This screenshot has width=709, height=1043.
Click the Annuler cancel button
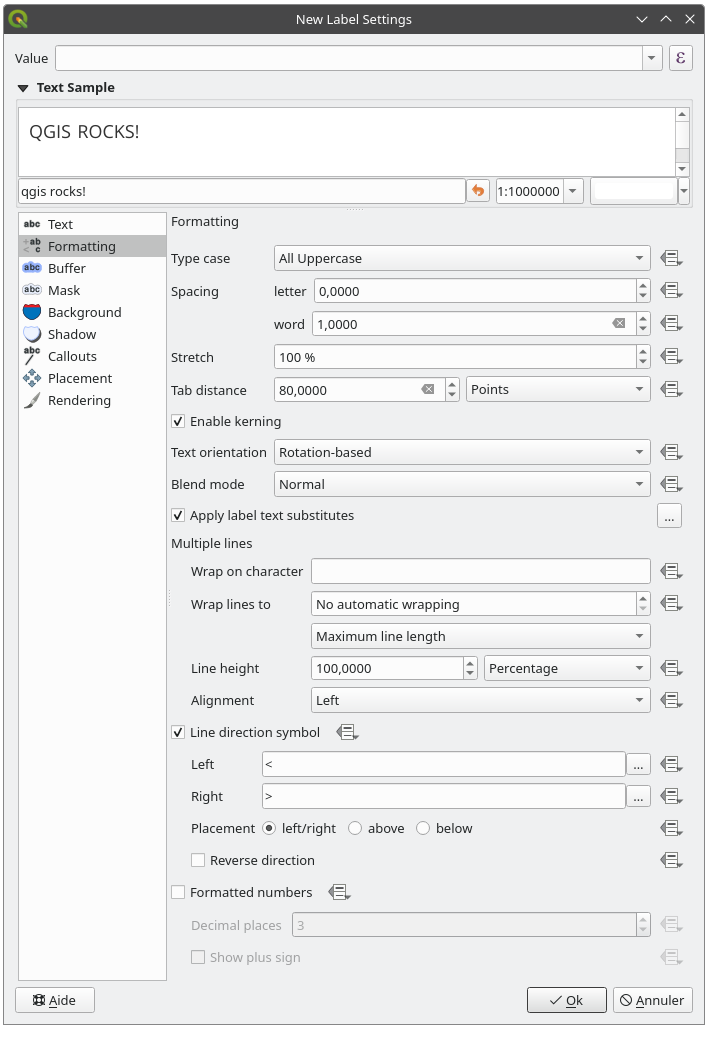pos(652,1000)
